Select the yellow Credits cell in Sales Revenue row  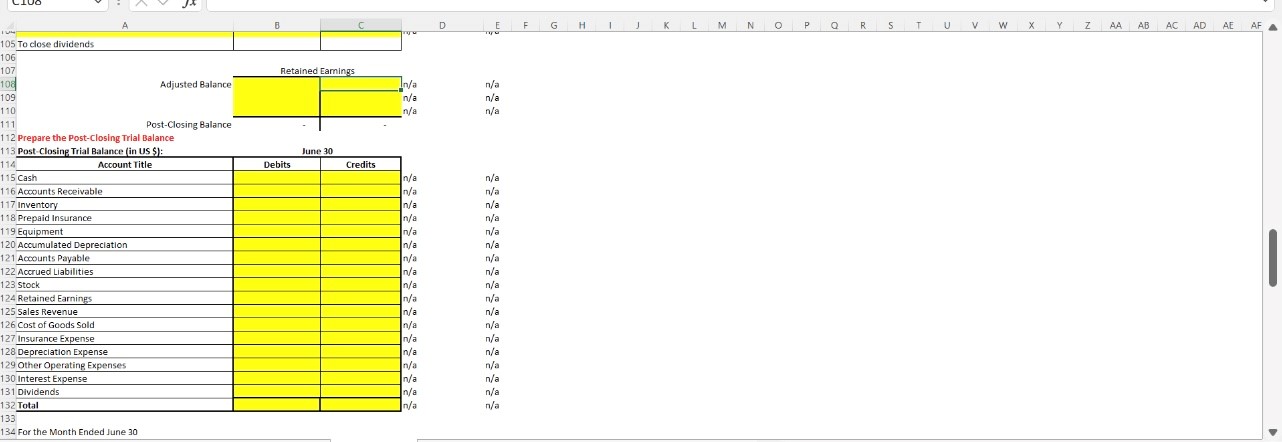click(360, 312)
